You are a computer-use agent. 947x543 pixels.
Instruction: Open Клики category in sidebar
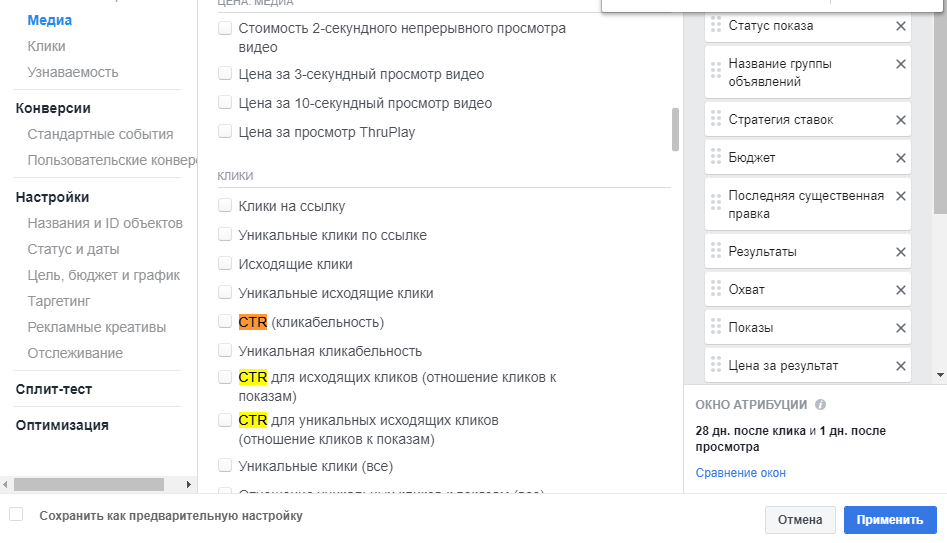click(x=47, y=46)
